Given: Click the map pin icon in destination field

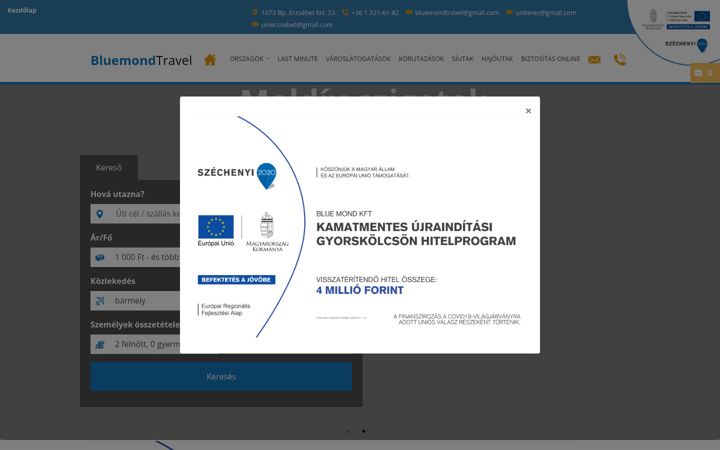Looking at the screenshot, I should tap(100, 214).
